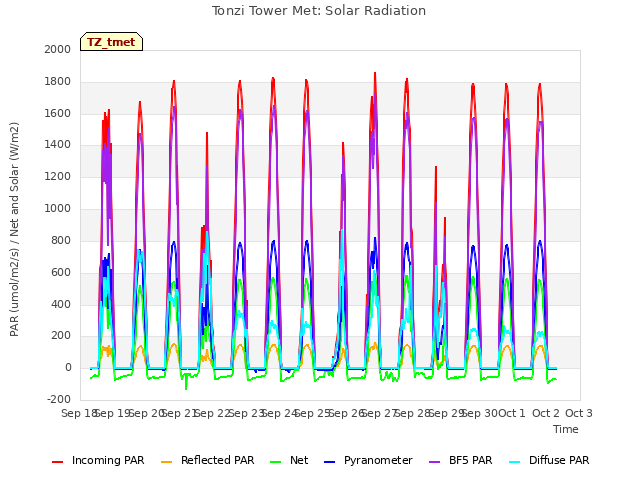
Task: Click the -200 y-axis tick value
Action: (59, 399)
